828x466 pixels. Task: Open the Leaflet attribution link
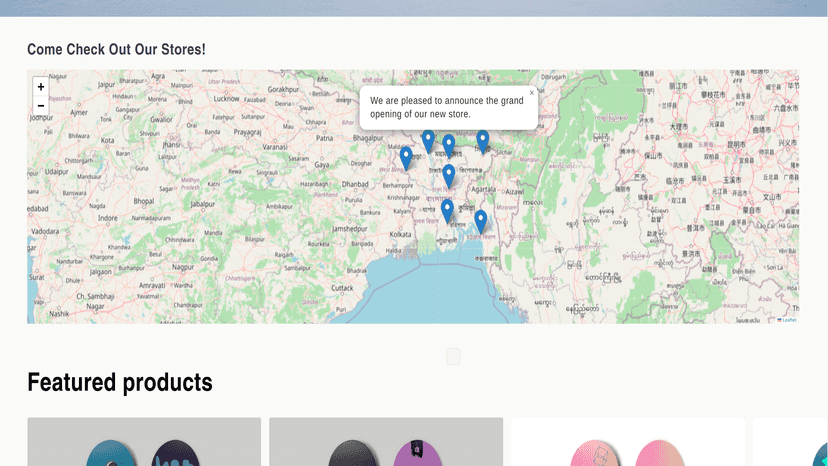[x=789, y=320]
